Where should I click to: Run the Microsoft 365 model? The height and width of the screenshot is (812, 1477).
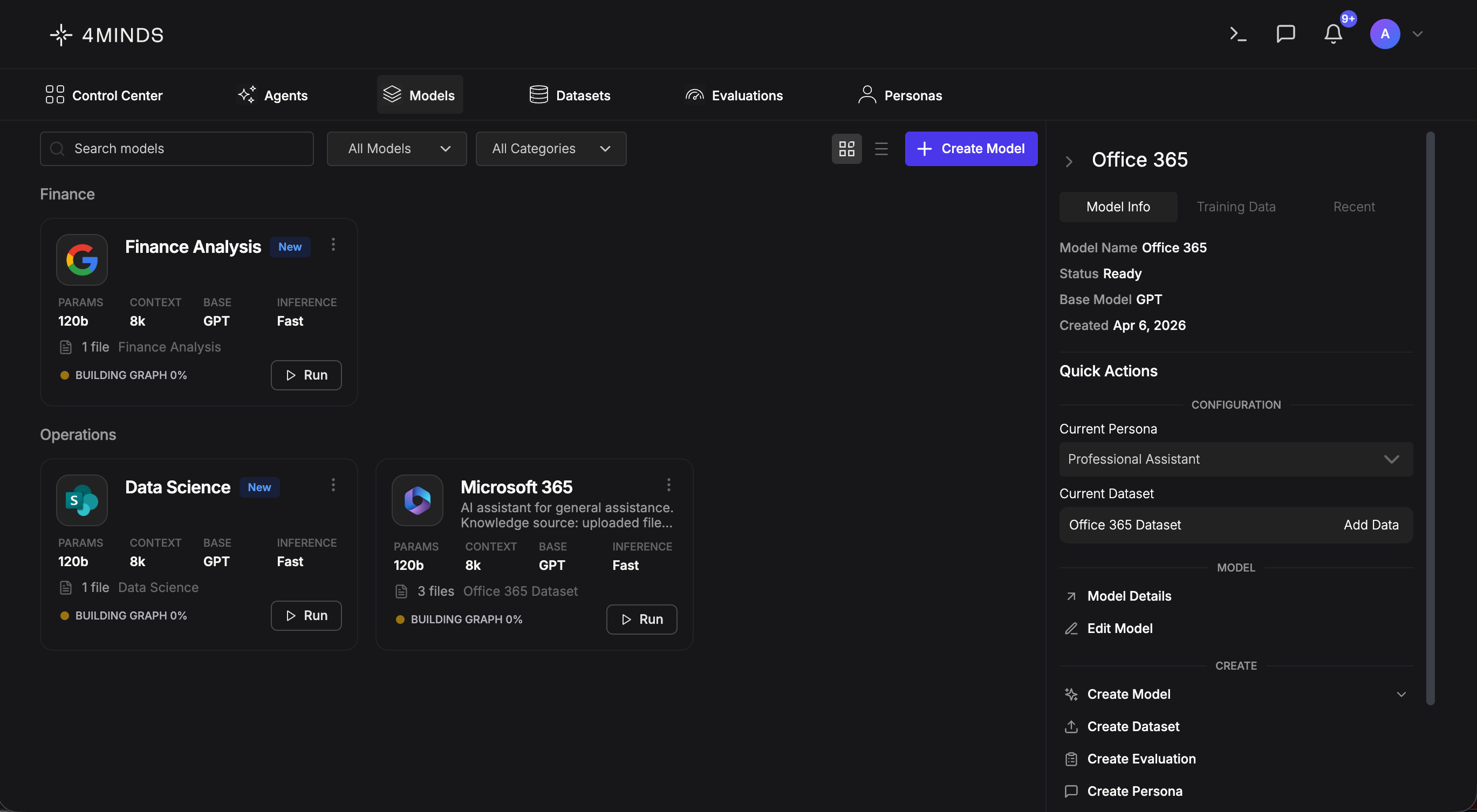pos(641,620)
